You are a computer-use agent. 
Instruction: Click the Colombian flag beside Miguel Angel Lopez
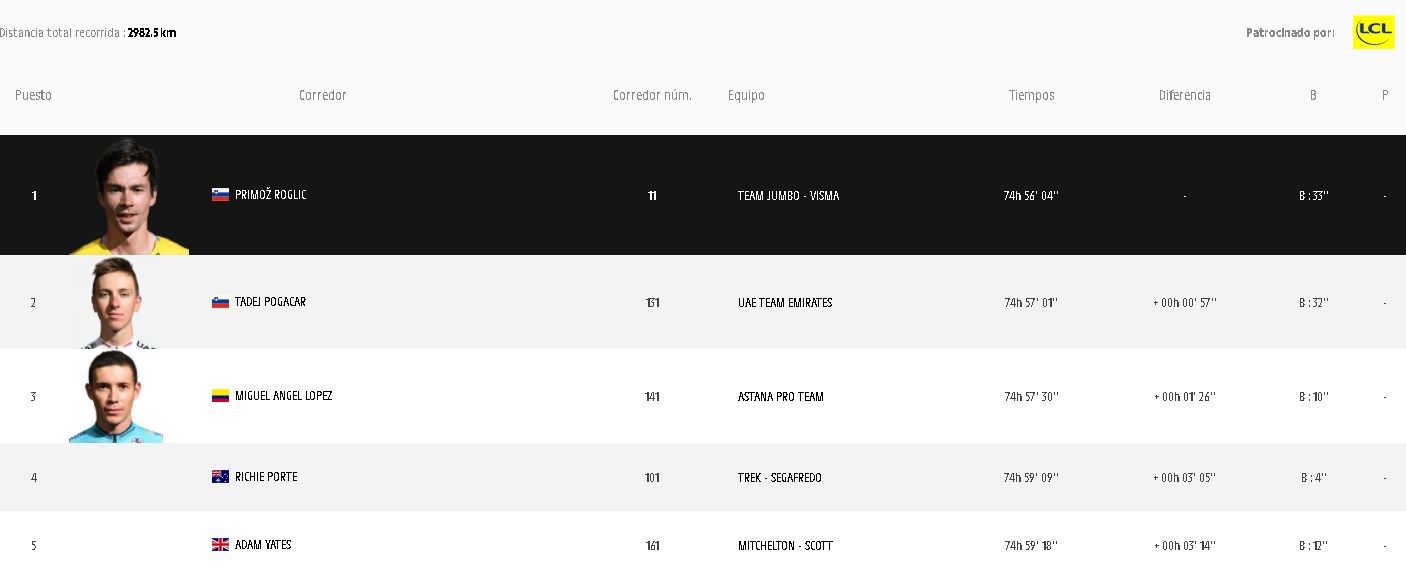(x=220, y=396)
